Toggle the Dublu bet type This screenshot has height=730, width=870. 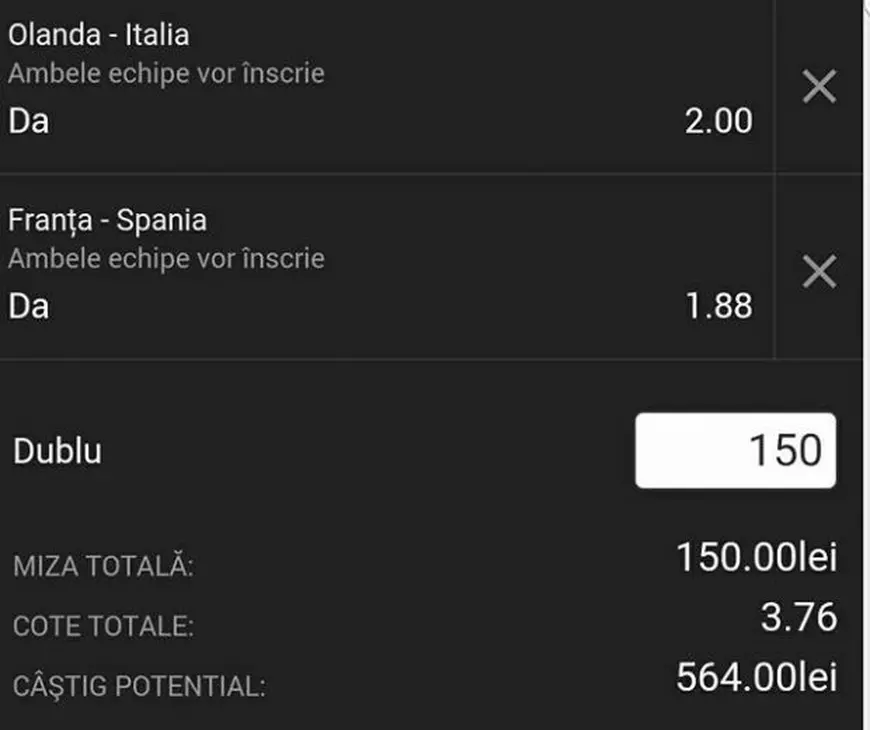click(x=55, y=450)
